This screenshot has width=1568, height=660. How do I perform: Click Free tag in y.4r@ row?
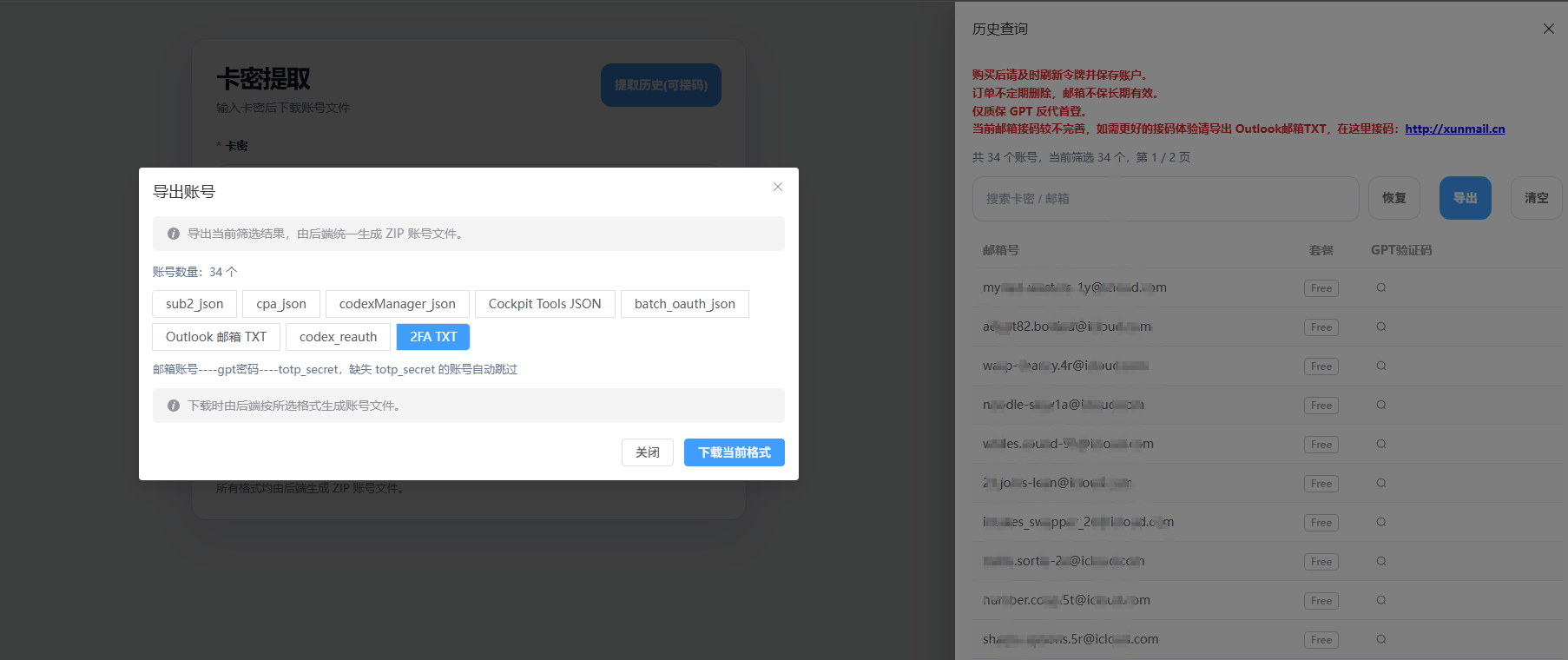1321,366
